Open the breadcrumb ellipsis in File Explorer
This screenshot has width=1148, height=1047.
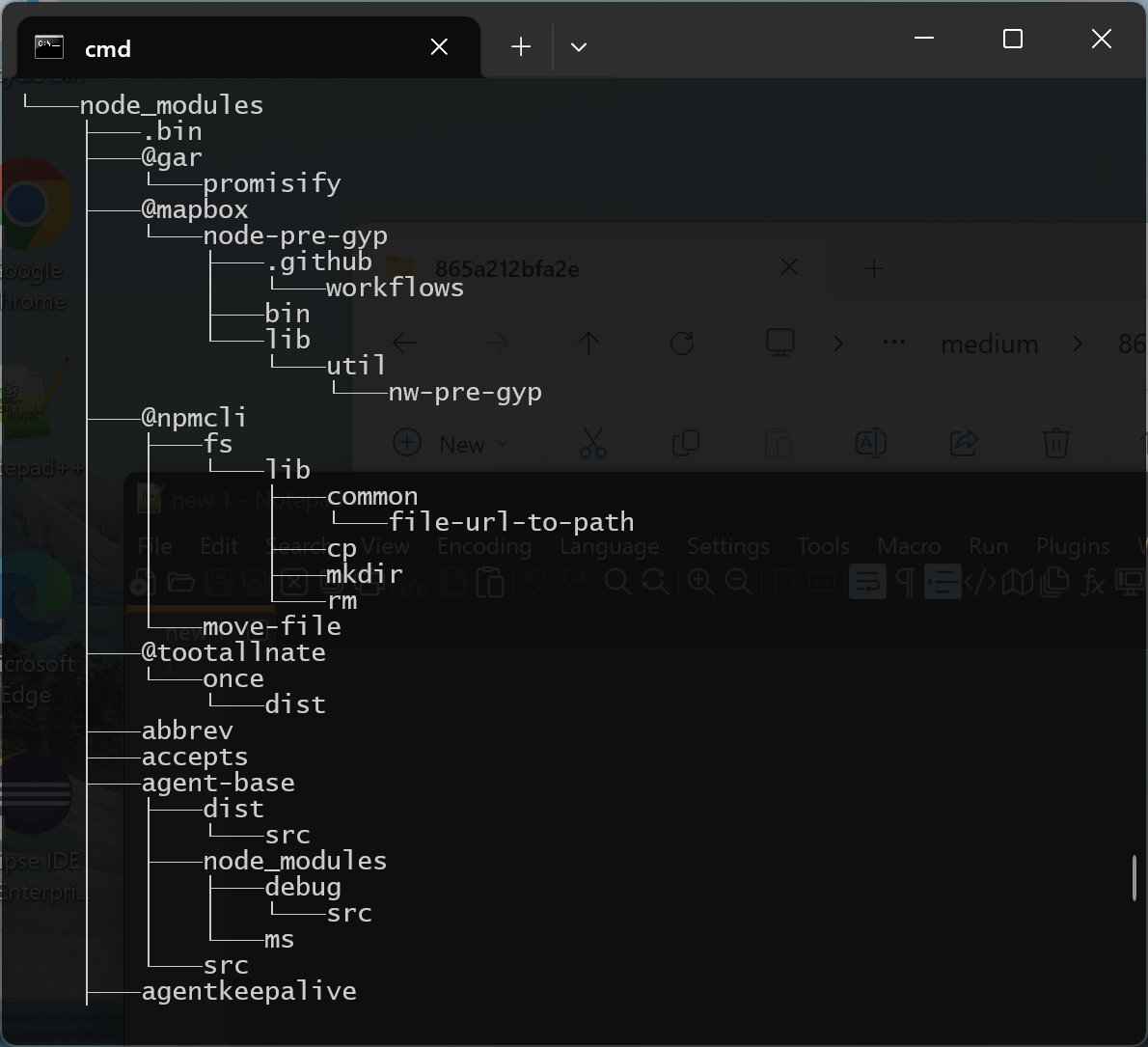tap(894, 342)
